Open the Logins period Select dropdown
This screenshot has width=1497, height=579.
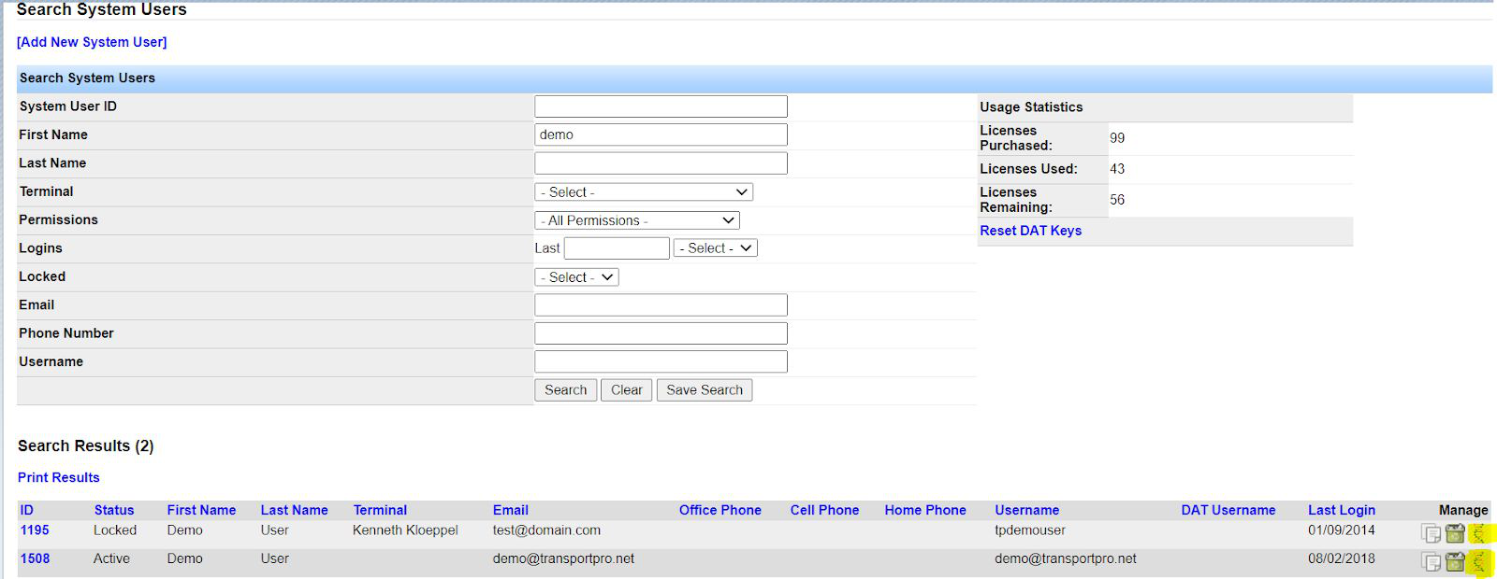coord(715,248)
